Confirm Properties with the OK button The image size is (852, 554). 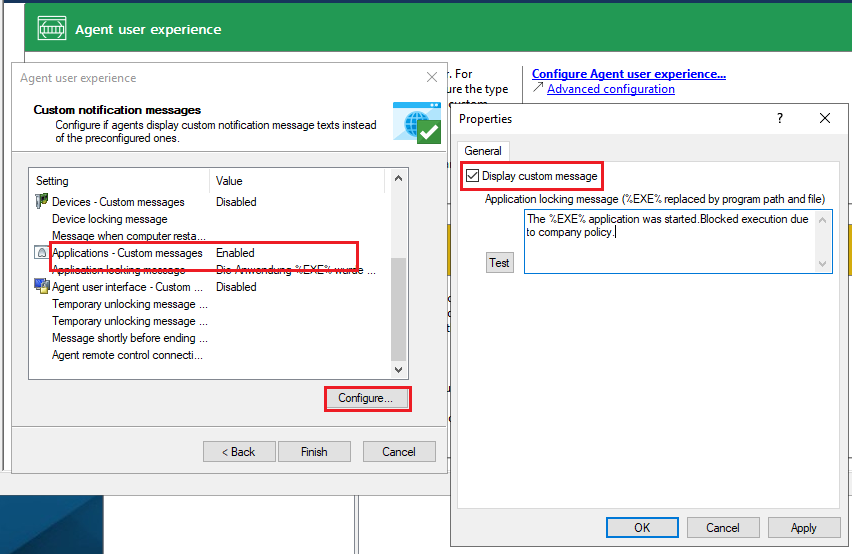pos(641,528)
